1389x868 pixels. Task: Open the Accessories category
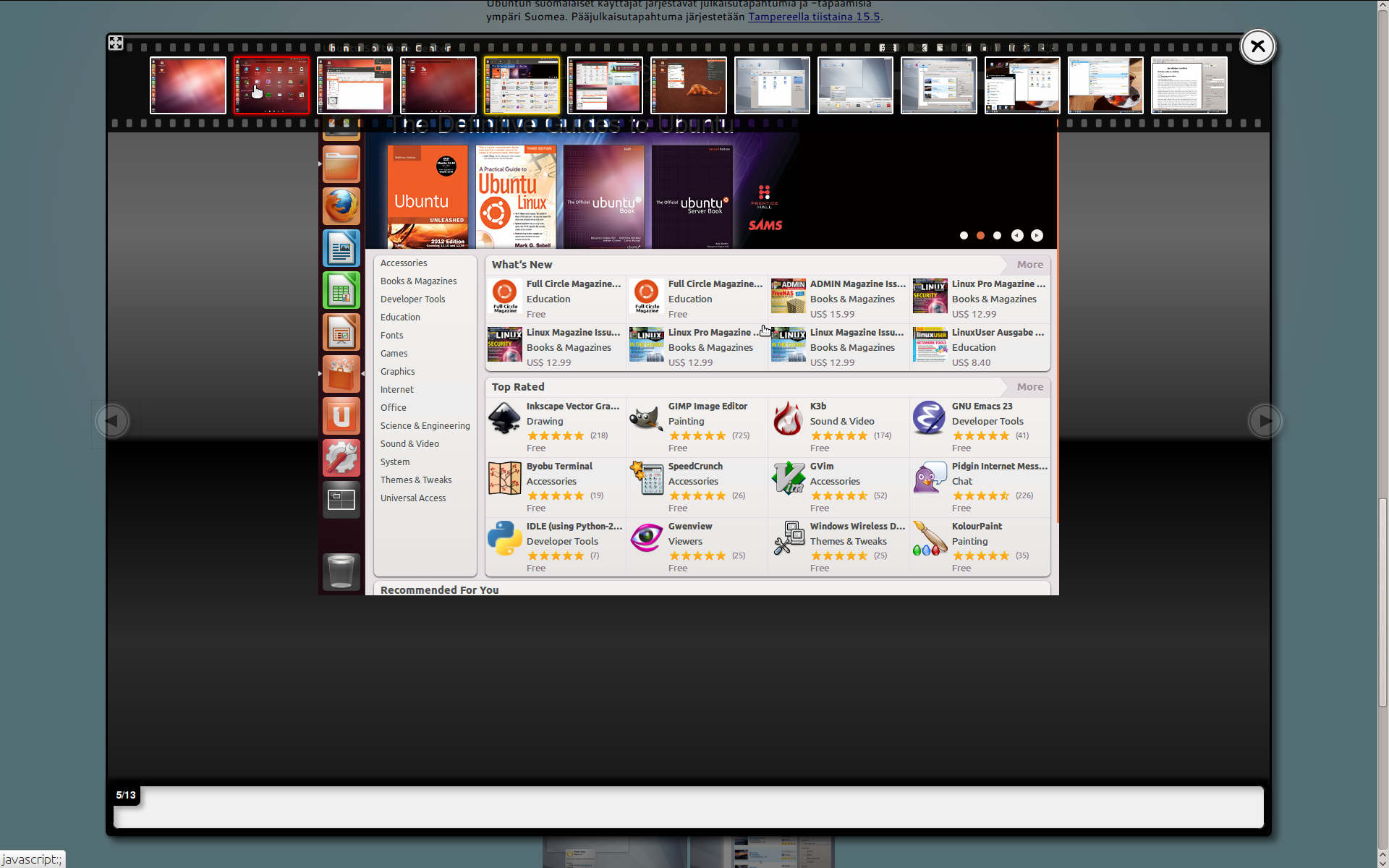(x=404, y=263)
